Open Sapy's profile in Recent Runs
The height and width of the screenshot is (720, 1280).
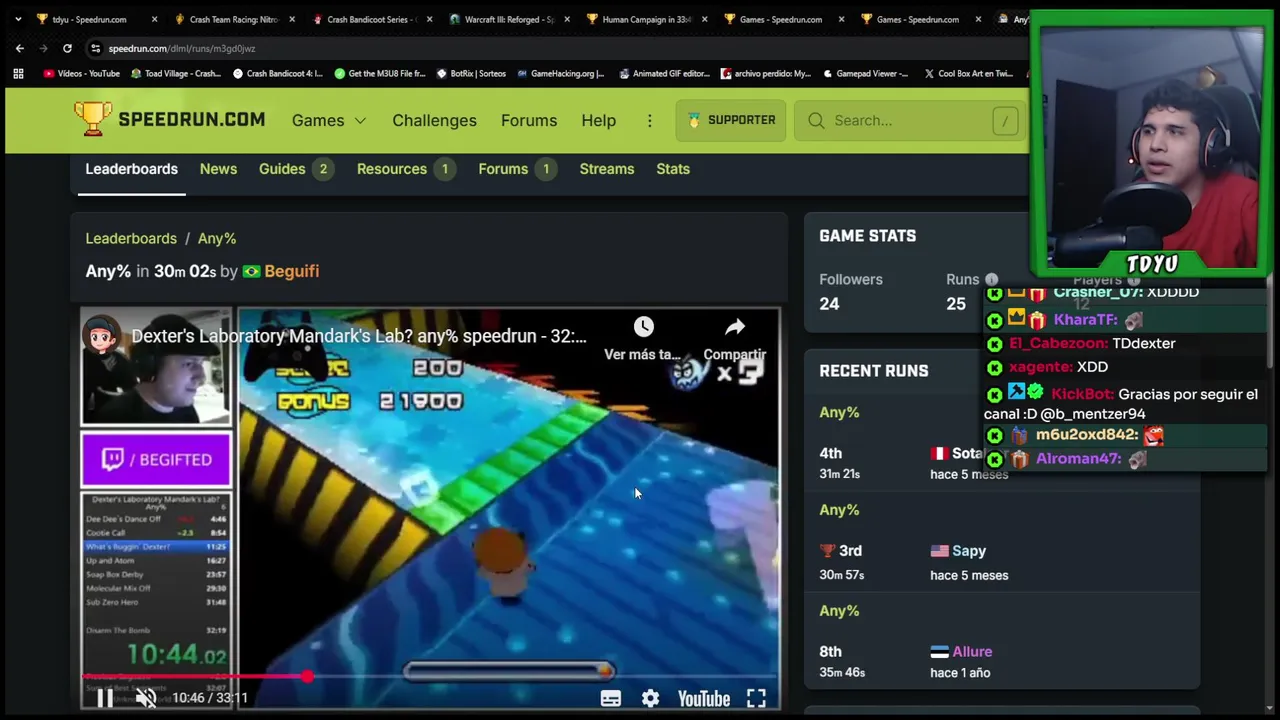[x=969, y=551]
